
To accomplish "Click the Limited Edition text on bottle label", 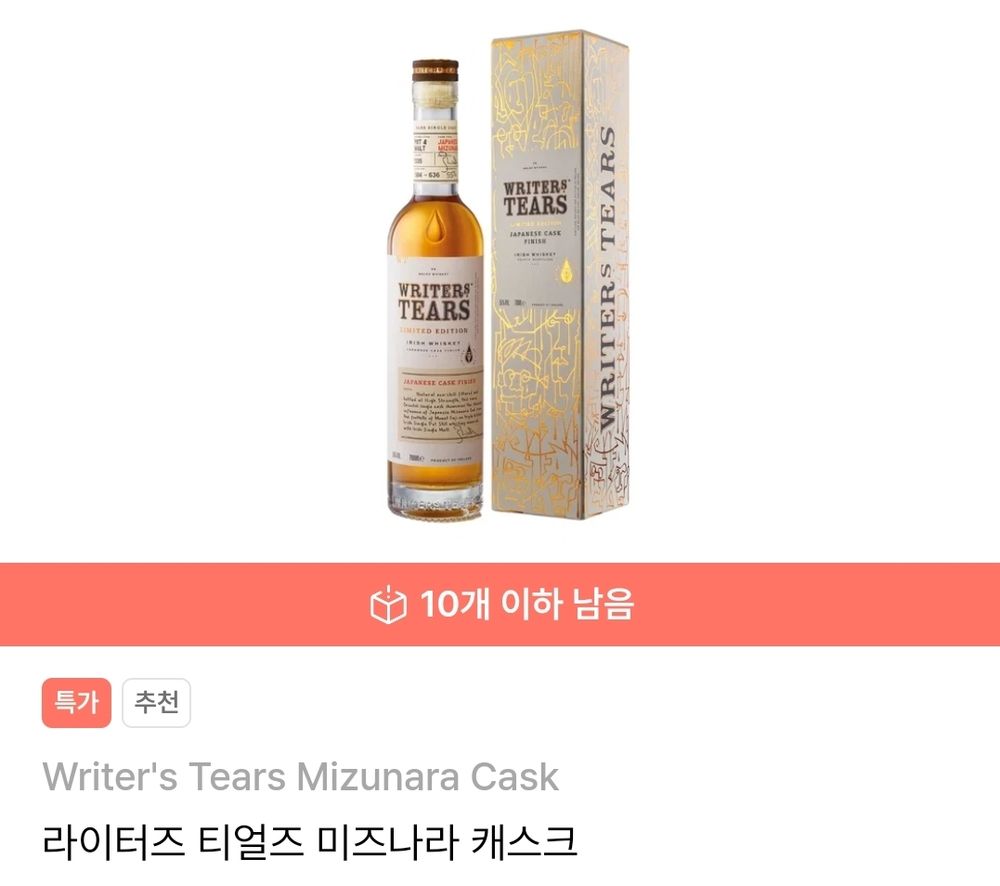I will 434,331.
